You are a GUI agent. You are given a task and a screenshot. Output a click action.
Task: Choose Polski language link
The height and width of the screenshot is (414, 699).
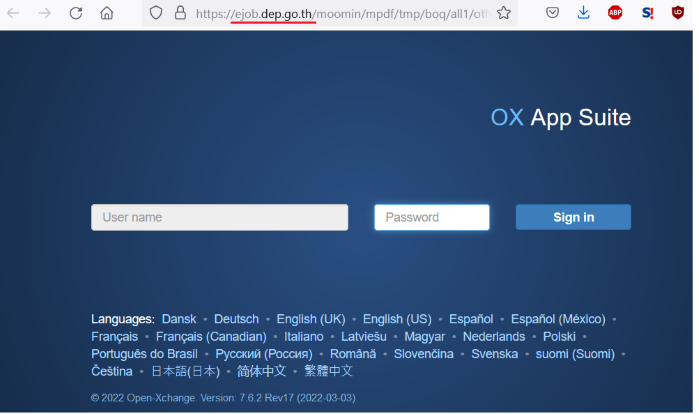(x=559, y=336)
